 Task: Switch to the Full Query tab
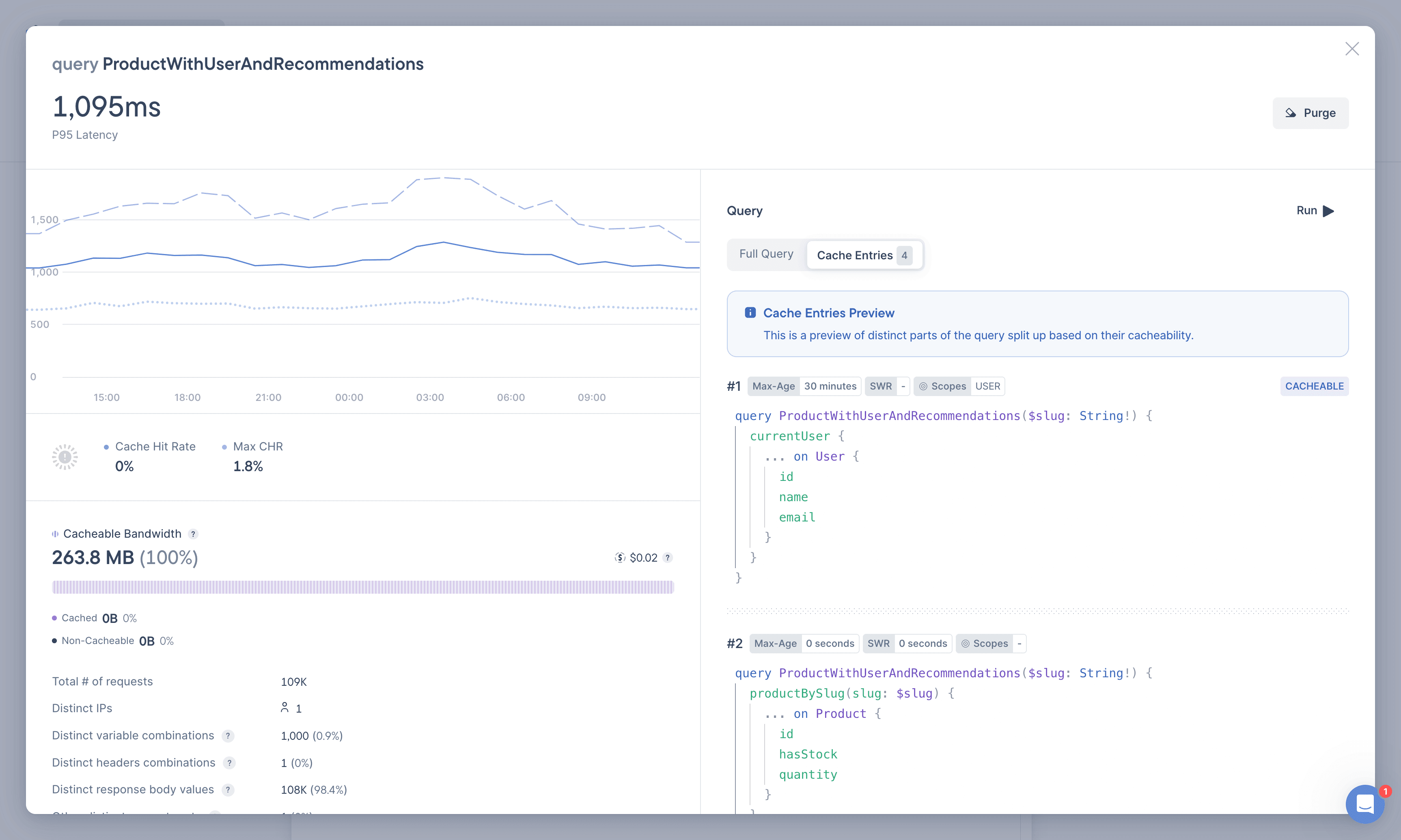(765, 254)
